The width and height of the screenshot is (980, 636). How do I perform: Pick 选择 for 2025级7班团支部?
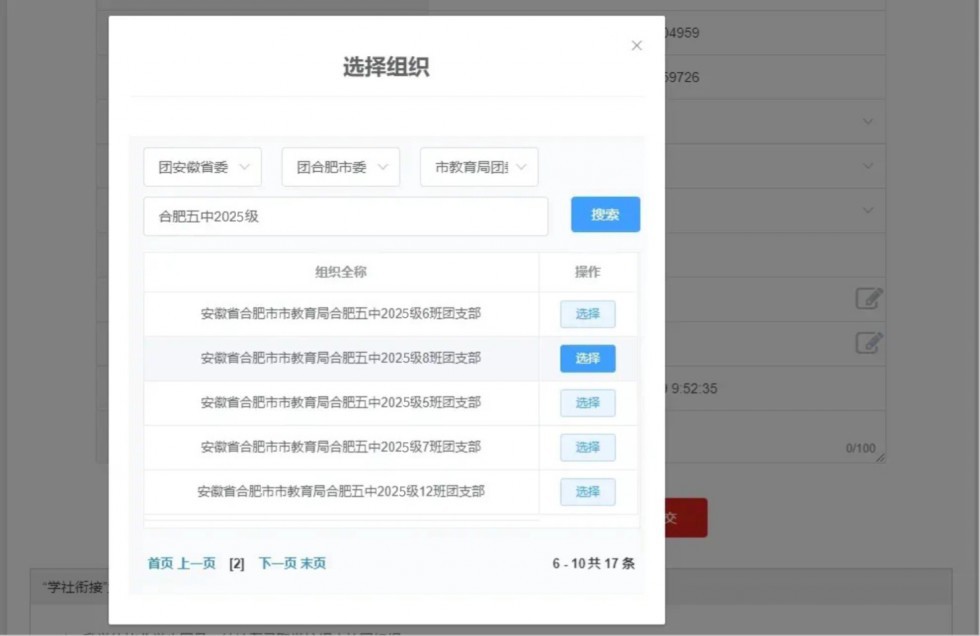click(x=587, y=447)
